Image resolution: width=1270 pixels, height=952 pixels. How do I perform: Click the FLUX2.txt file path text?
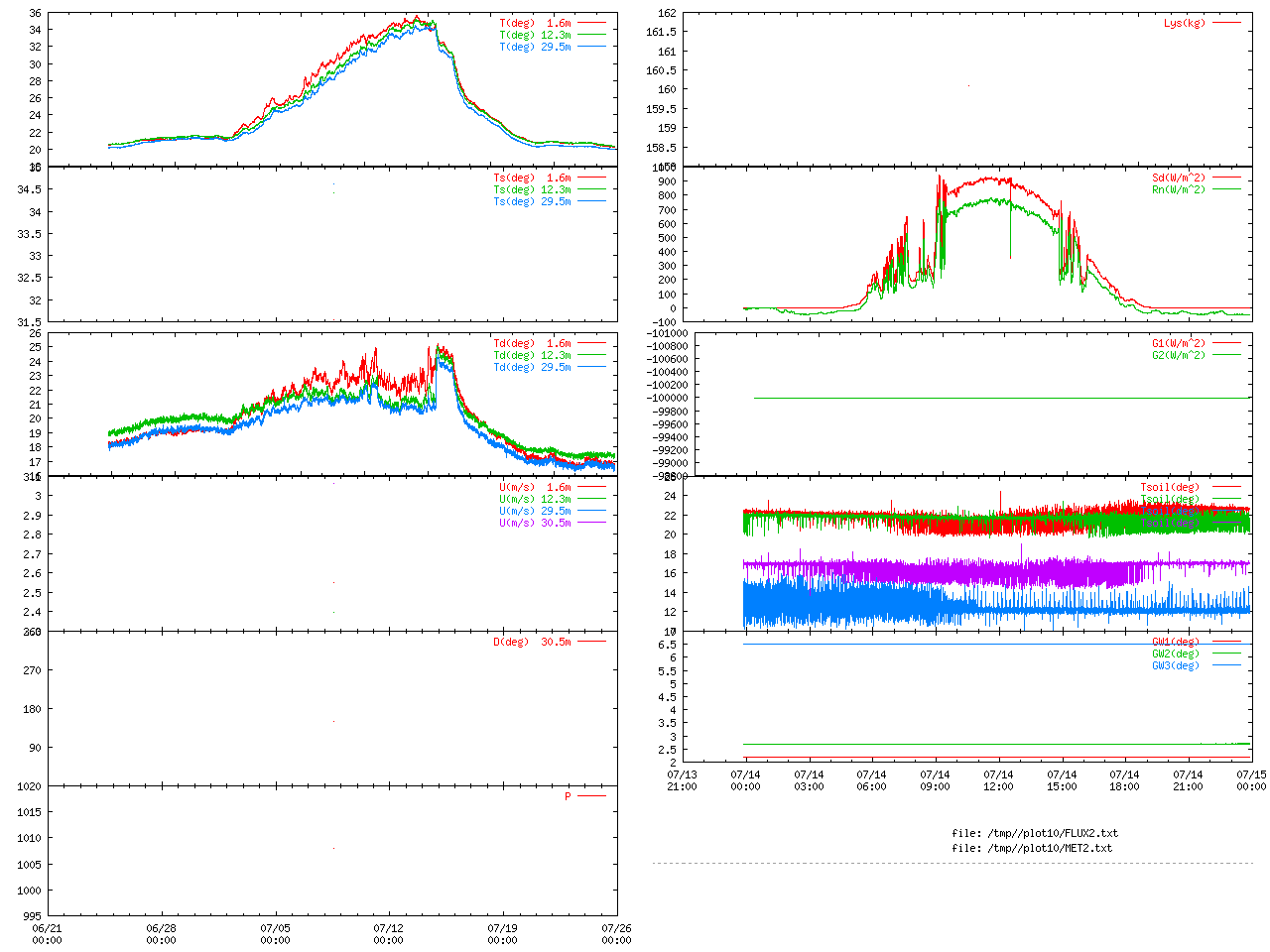1035,833
